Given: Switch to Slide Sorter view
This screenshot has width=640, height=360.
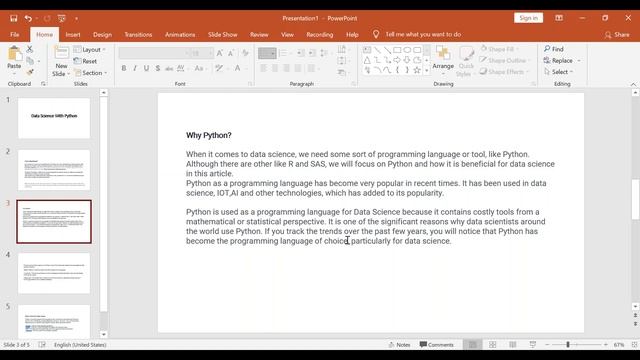Looking at the screenshot, I should pyautogui.click(x=493, y=345).
